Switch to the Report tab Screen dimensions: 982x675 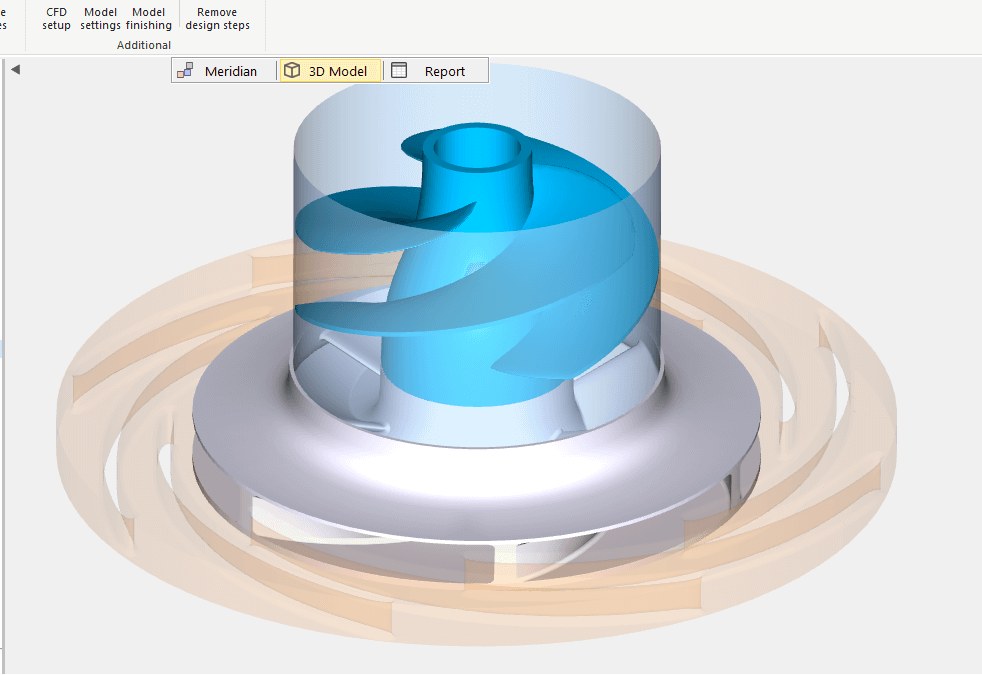pos(436,71)
